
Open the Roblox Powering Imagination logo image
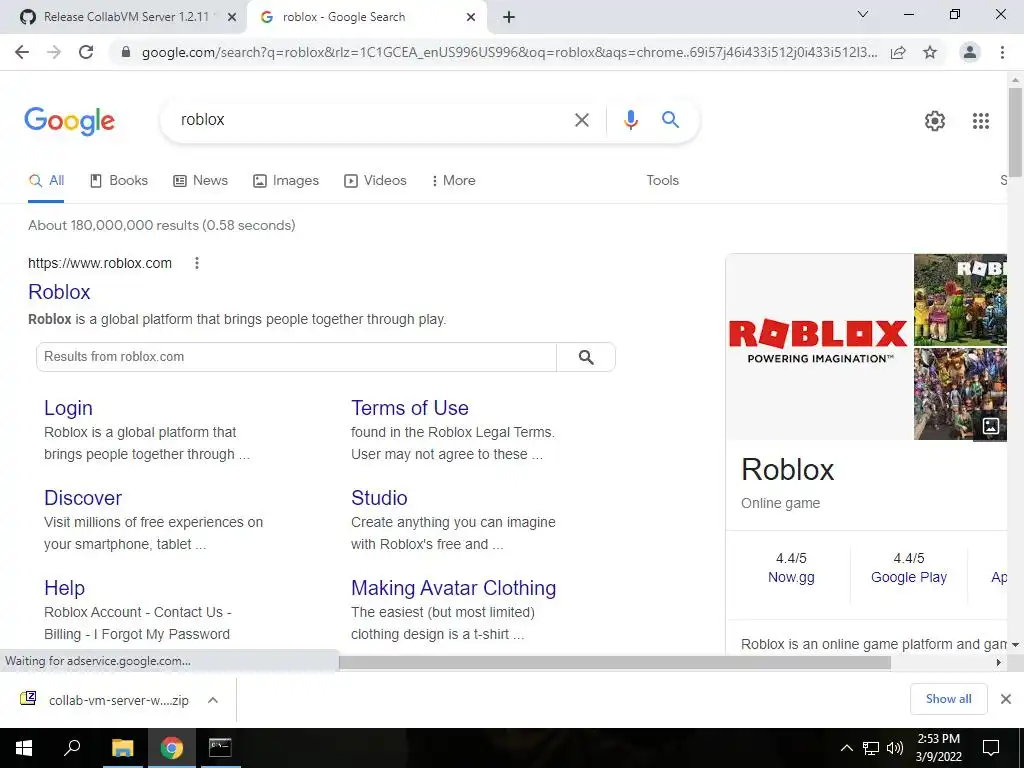[819, 347]
